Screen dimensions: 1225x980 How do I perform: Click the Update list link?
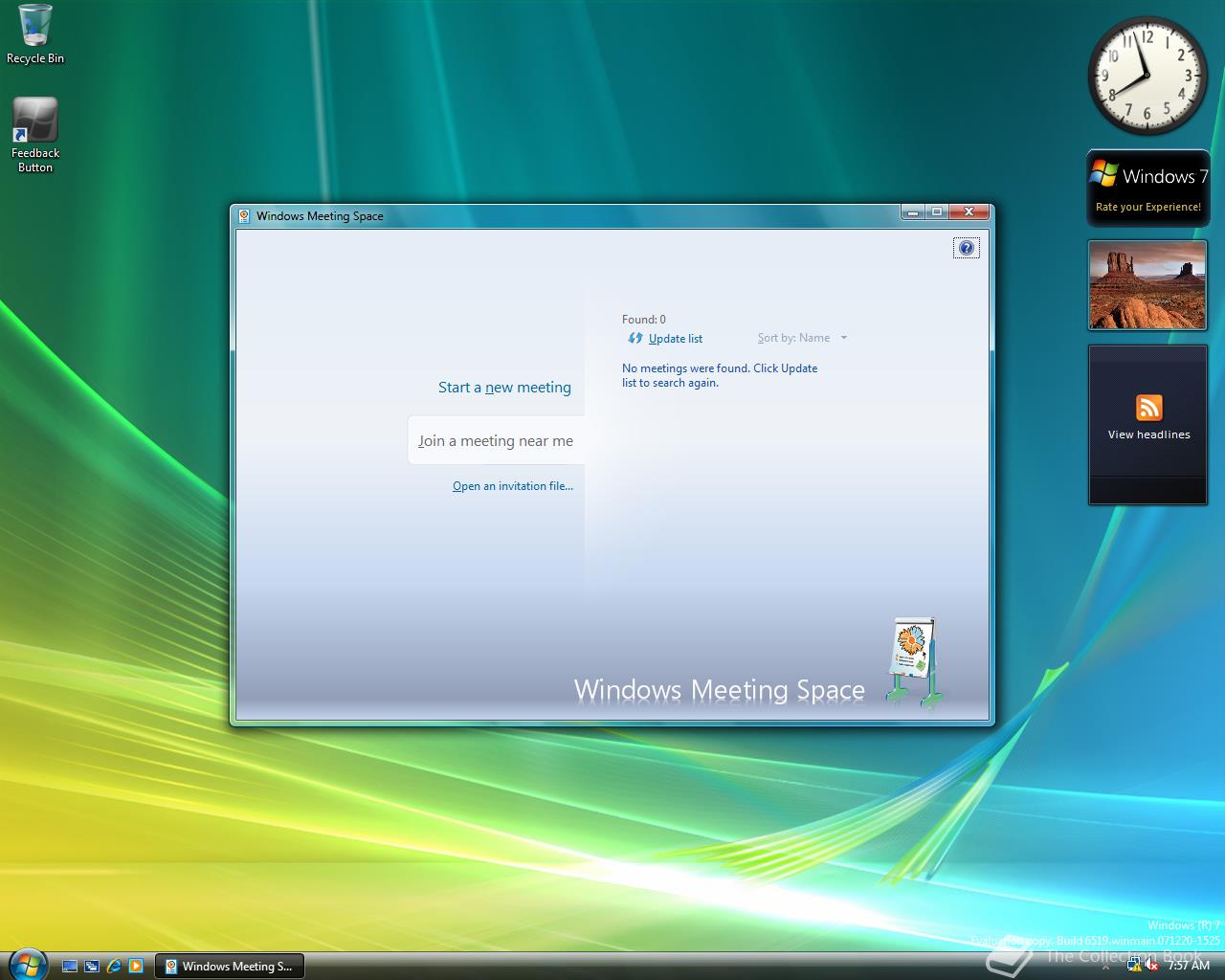click(x=676, y=339)
